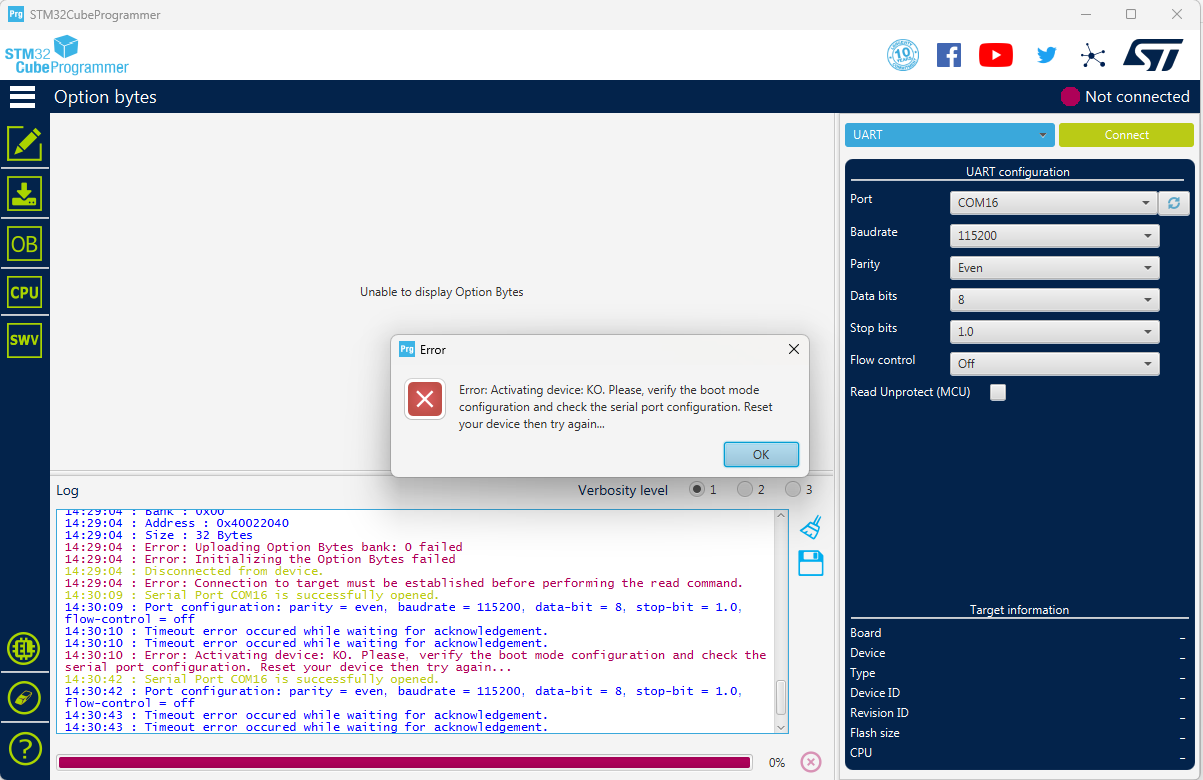Viewport: 1203px width, 780px height.
Task: Save the log using the floppy disk icon
Action: pyautogui.click(x=810, y=563)
